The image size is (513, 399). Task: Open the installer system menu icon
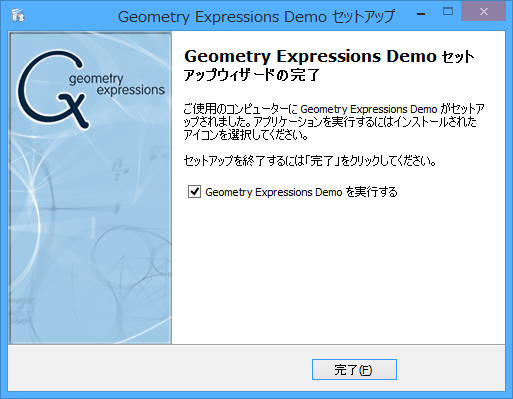(18, 15)
